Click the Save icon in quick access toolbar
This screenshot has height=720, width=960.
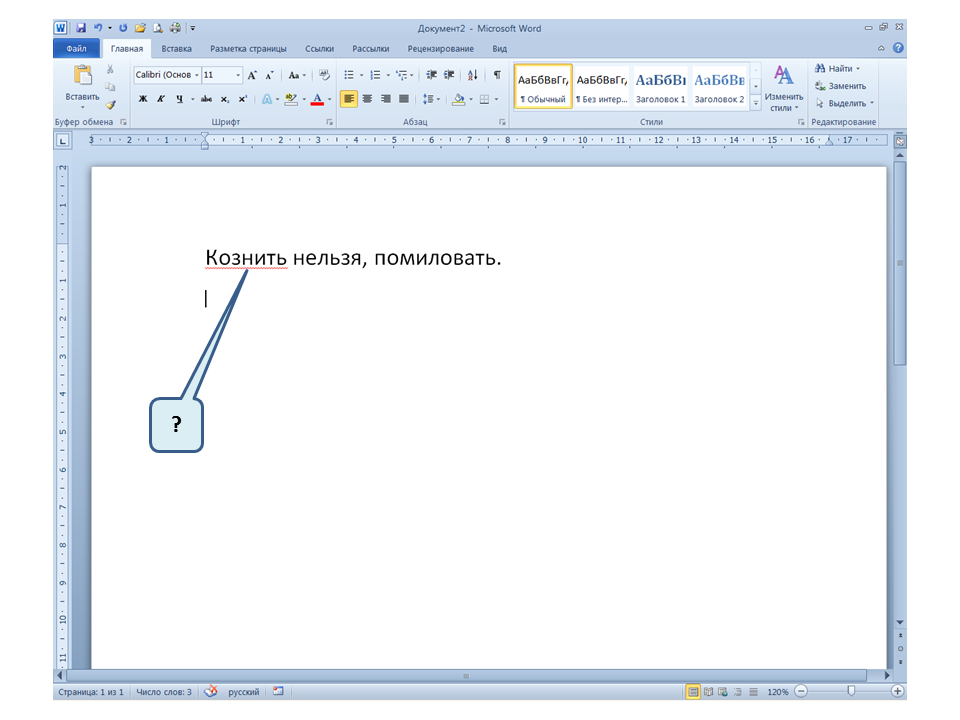coord(81,29)
